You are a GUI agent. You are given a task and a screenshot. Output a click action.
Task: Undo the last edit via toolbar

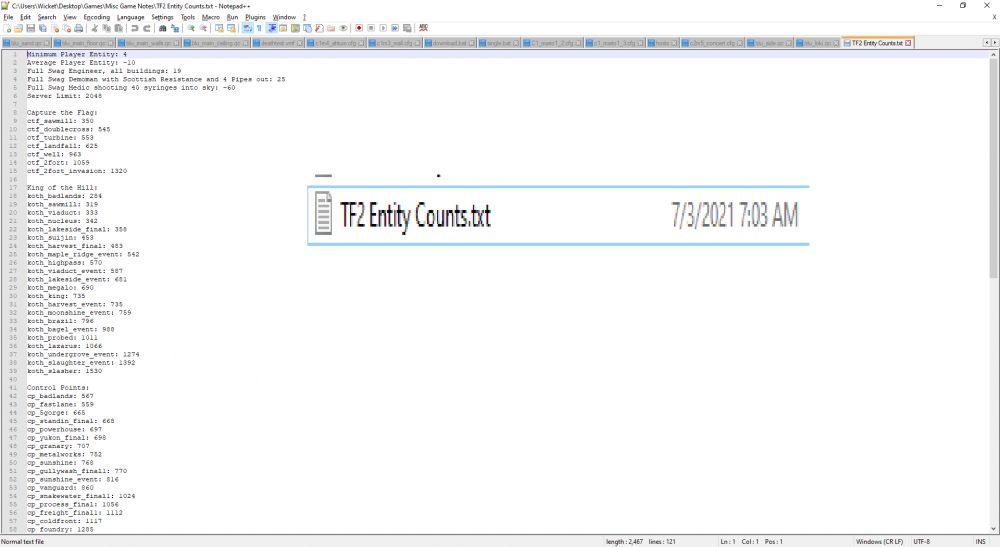(135, 28)
